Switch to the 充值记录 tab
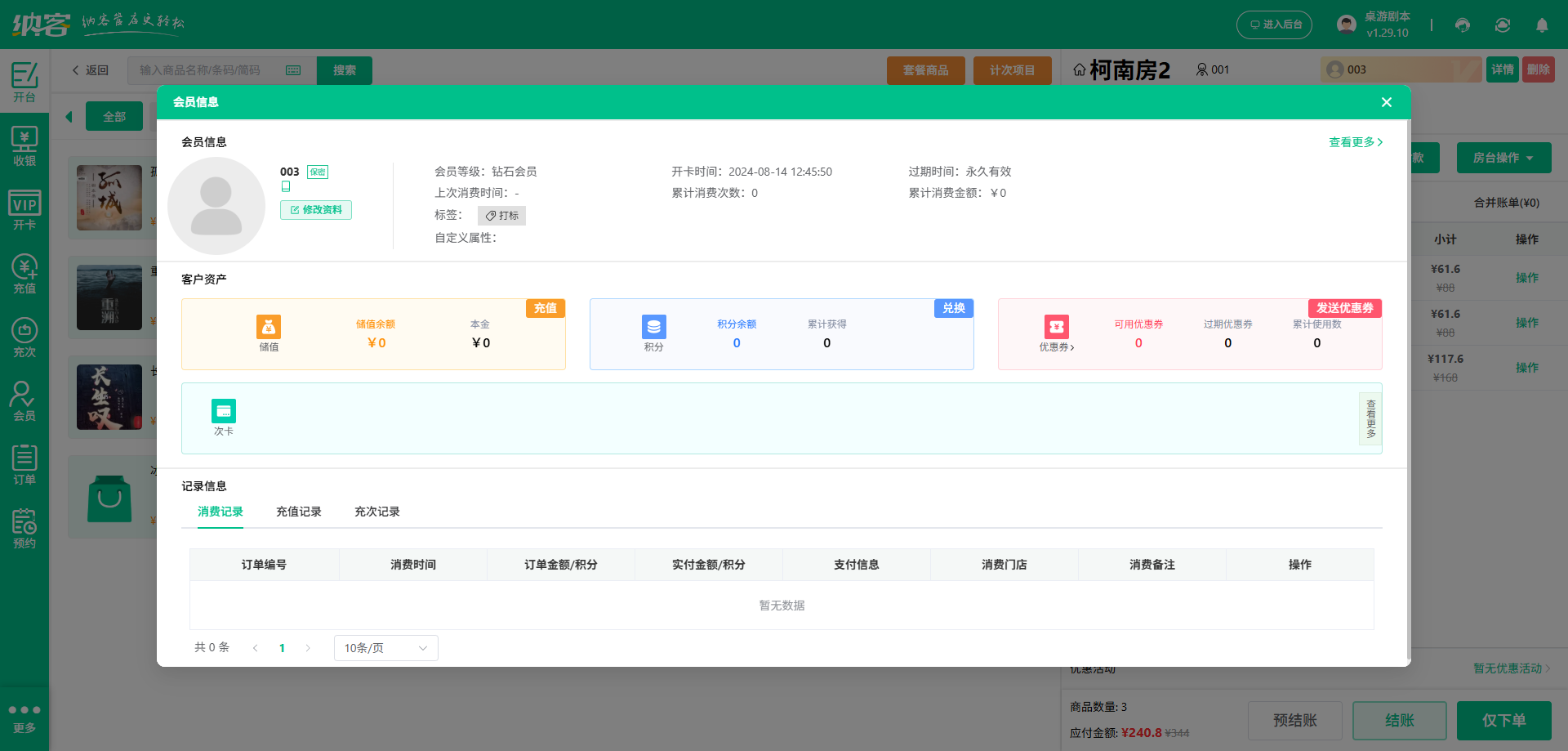The width and height of the screenshot is (1568, 751). pyautogui.click(x=298, y=512)
